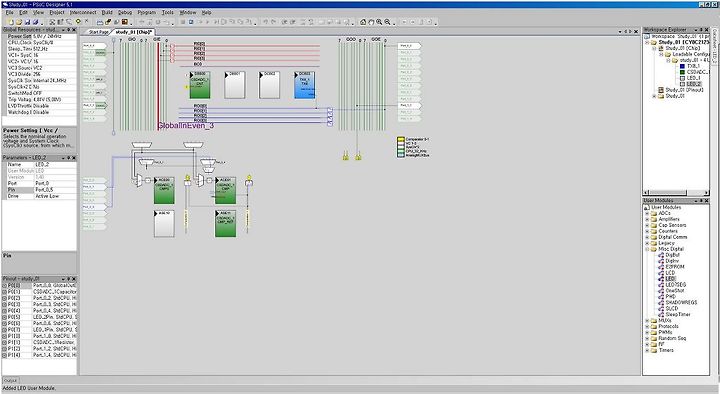Expand the ADCs folder in User Modules

coord(647,213)
